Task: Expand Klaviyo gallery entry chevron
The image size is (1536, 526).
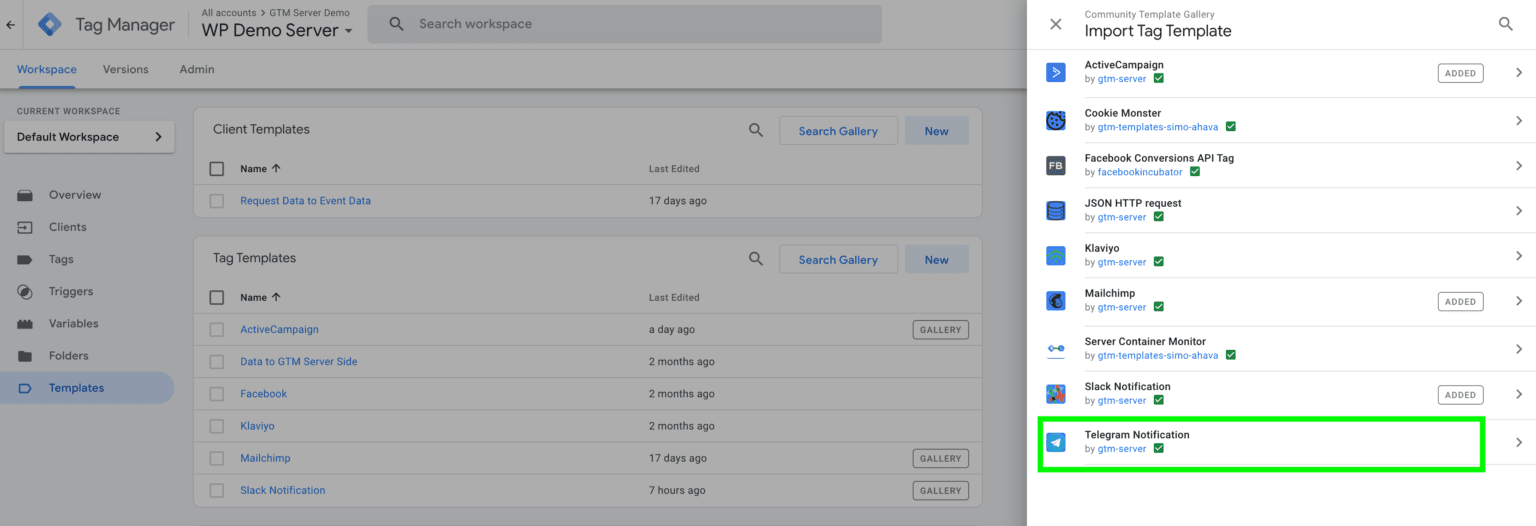Action: [1519, 255]
